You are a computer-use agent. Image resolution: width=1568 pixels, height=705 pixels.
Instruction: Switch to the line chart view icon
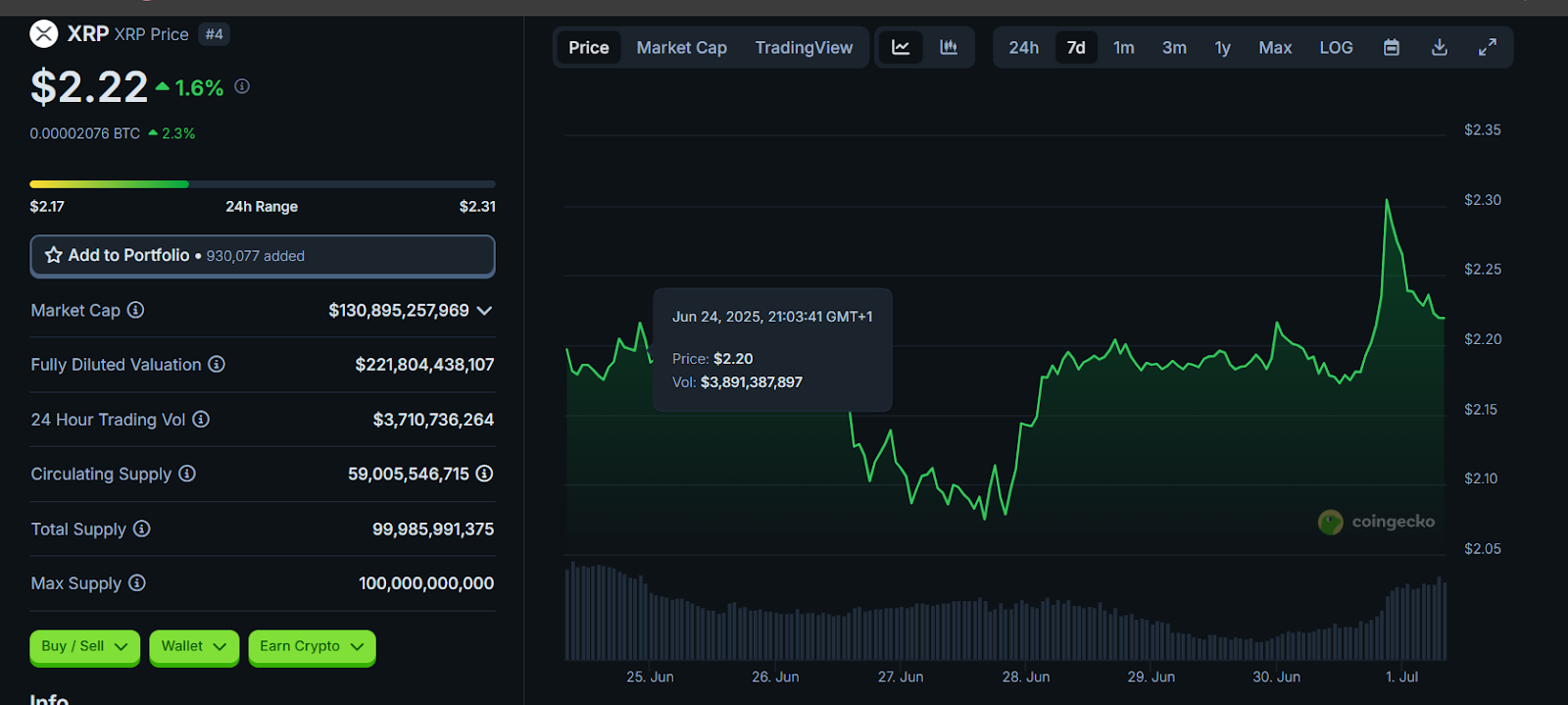click(901, 47)
